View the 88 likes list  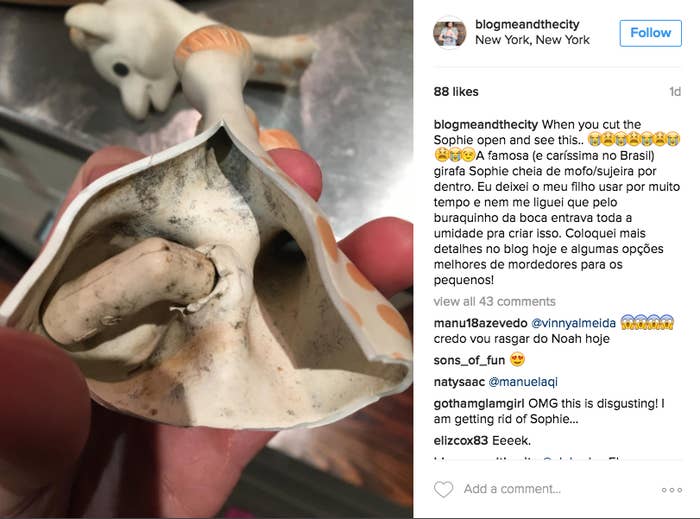(456, 91)
